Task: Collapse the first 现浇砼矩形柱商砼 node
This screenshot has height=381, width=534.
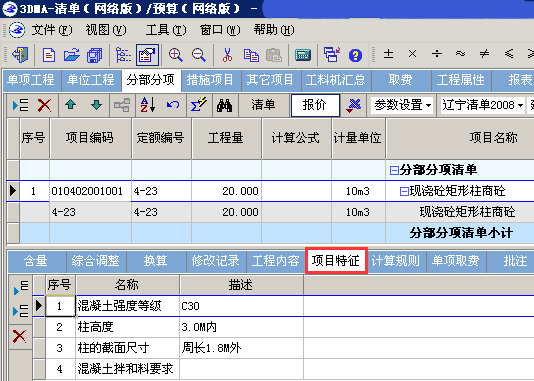Action: coord(404,191)
